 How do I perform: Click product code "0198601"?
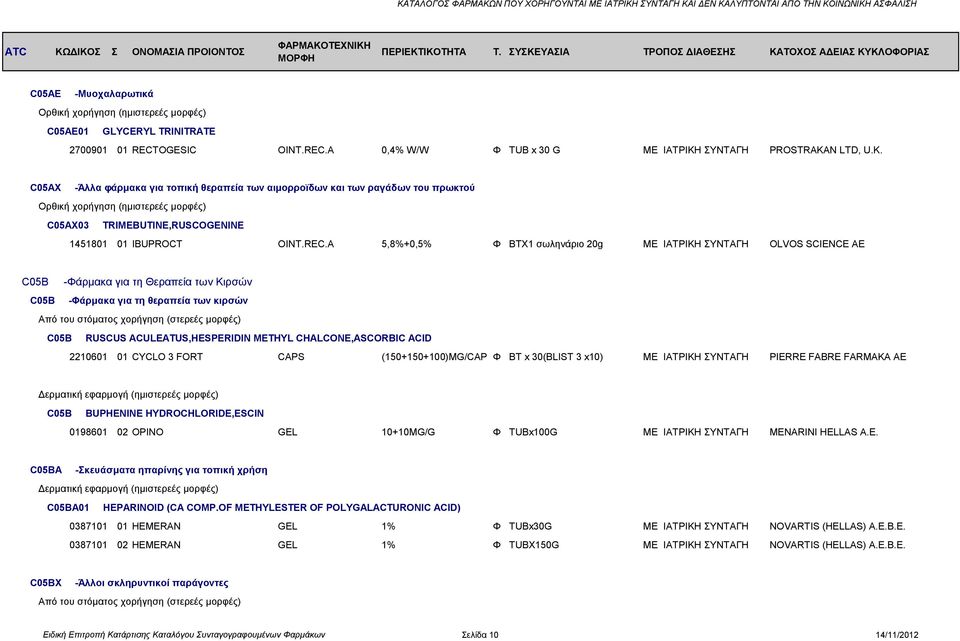click(x=88, y=432)
